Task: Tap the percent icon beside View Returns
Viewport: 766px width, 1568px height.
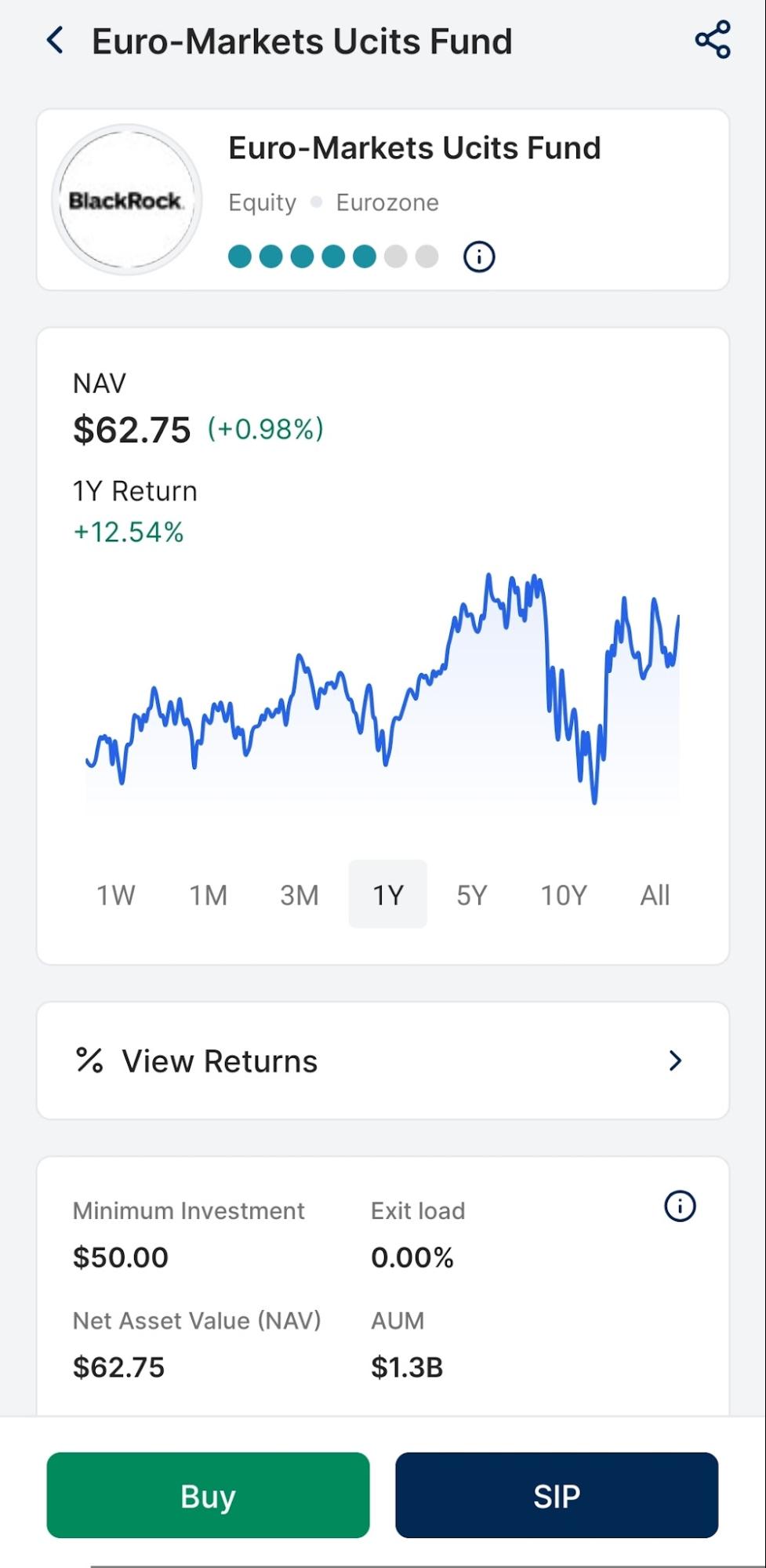Action: click(x=89, y=1060)
